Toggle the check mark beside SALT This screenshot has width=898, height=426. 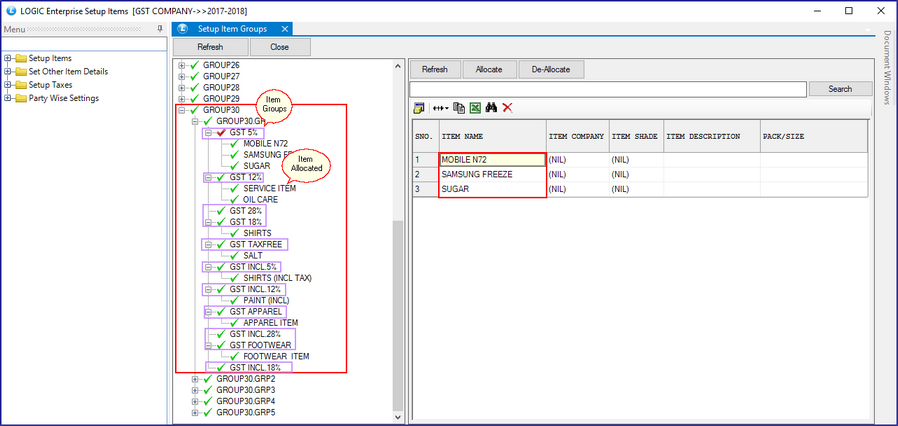tap(234, 255)
